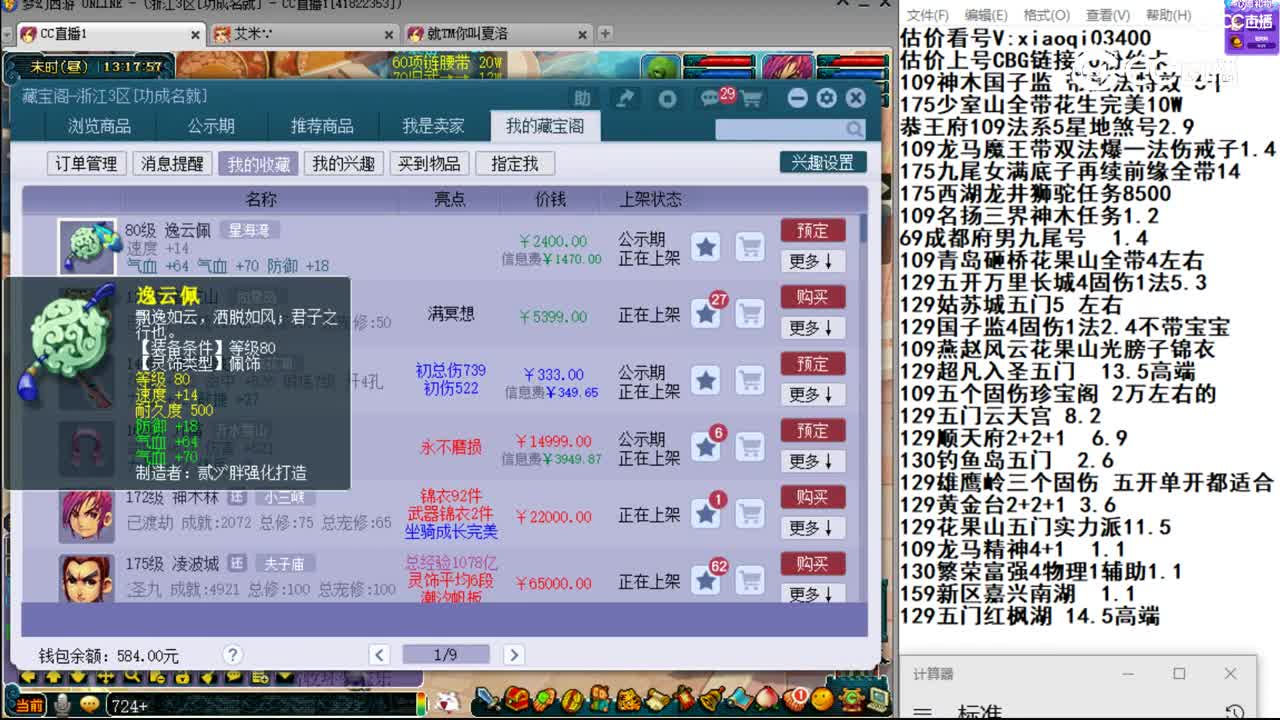1280x720 pixels.
Task: Expand 更多 options for ¥2400.00 row
Action: (x=812, y=261)
